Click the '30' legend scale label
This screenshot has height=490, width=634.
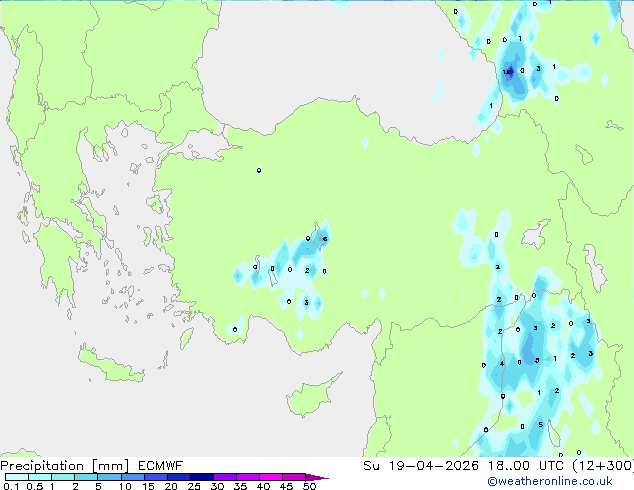click(x=217, y=486)
